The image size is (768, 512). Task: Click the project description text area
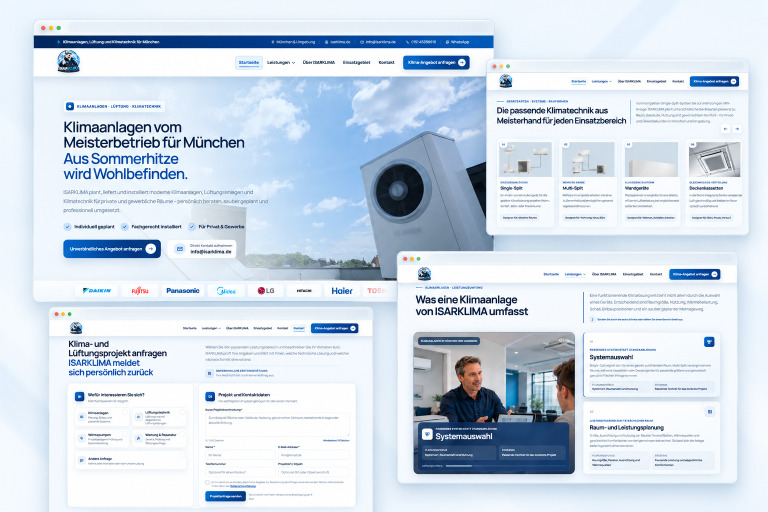click(277, 424)
